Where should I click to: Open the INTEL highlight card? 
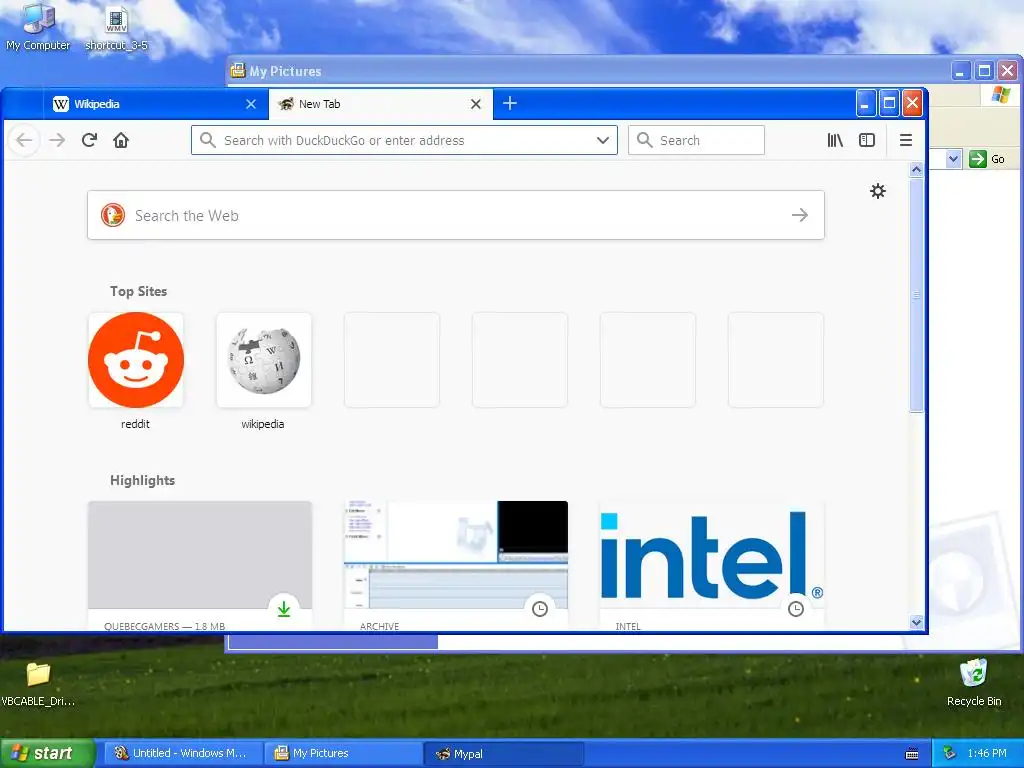[712, 566]
